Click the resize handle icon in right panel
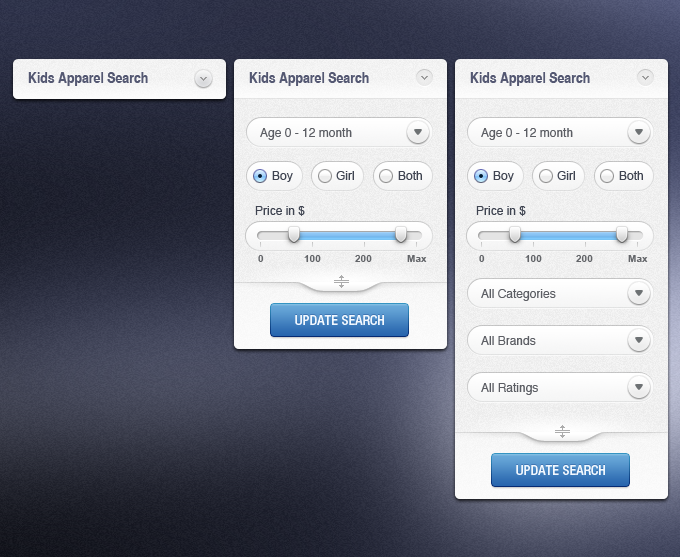 [x=562, y=431]
